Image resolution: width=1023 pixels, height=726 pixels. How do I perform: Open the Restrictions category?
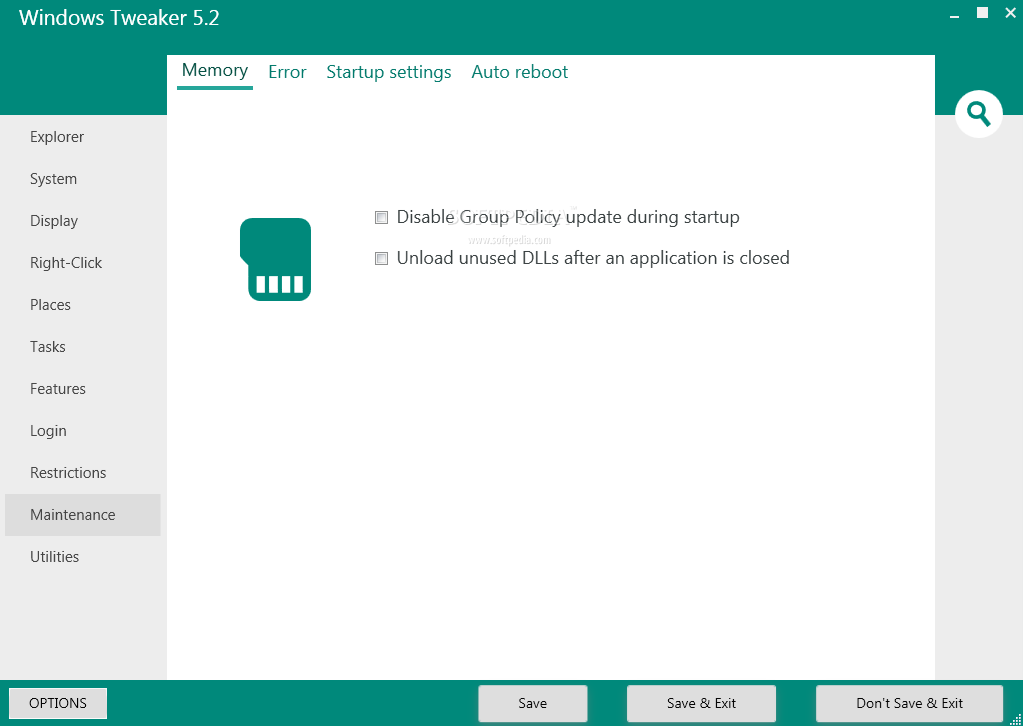coord(83,473)
